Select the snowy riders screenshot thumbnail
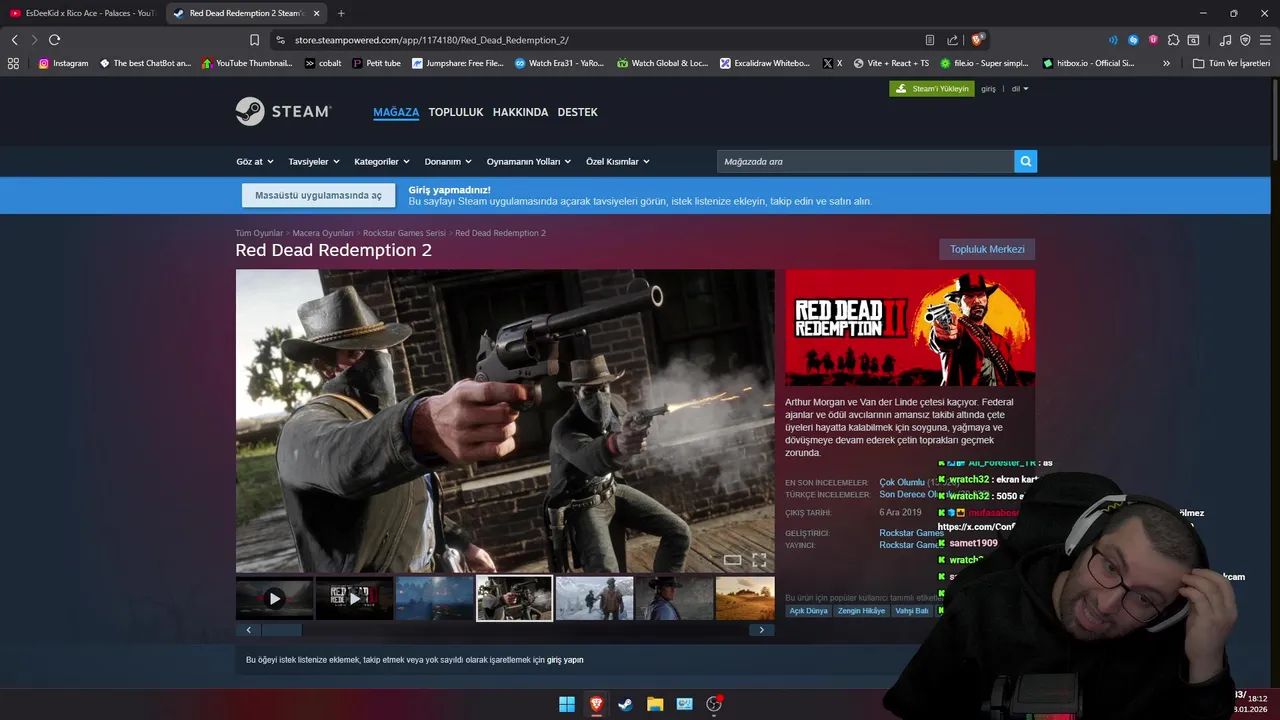This screenshot has width=1280, height=720. pyautogui.click(x=594, y=598)
